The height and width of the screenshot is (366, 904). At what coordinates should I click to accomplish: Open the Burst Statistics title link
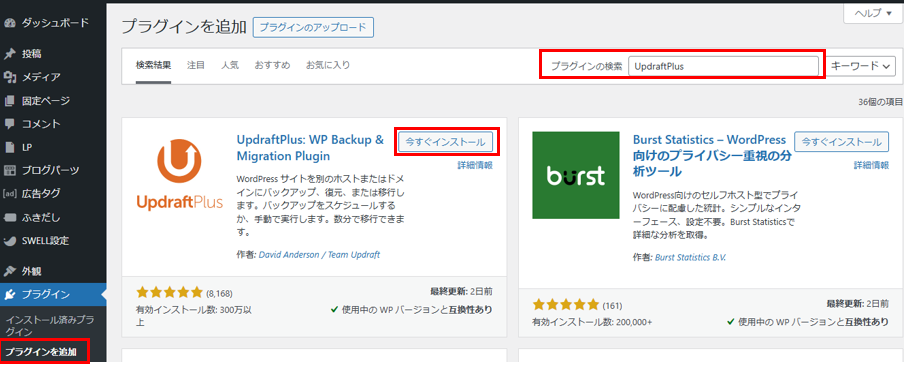[x=711, y=156]
